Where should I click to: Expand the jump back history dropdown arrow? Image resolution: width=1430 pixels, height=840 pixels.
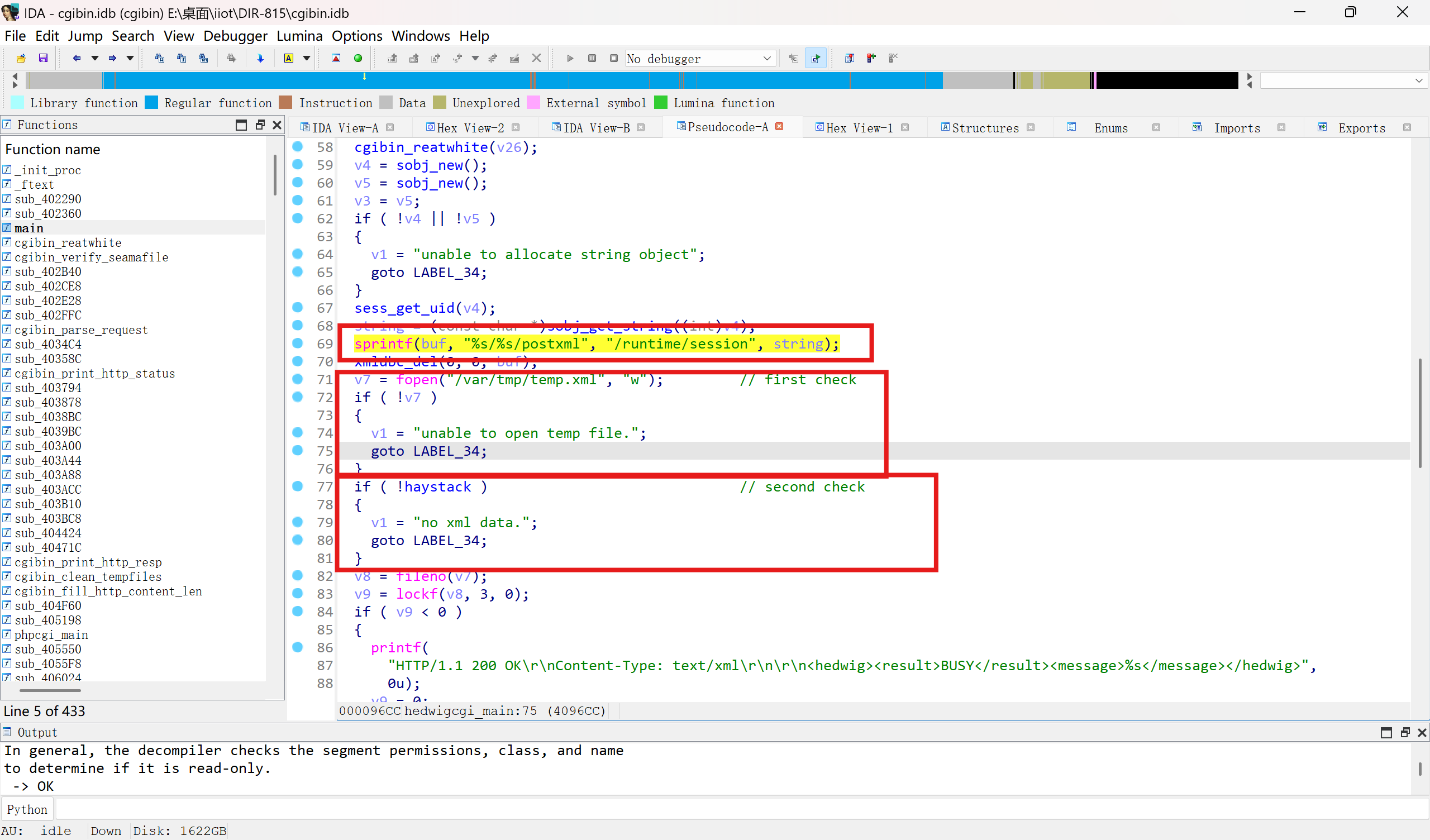[x=95, y=58]
